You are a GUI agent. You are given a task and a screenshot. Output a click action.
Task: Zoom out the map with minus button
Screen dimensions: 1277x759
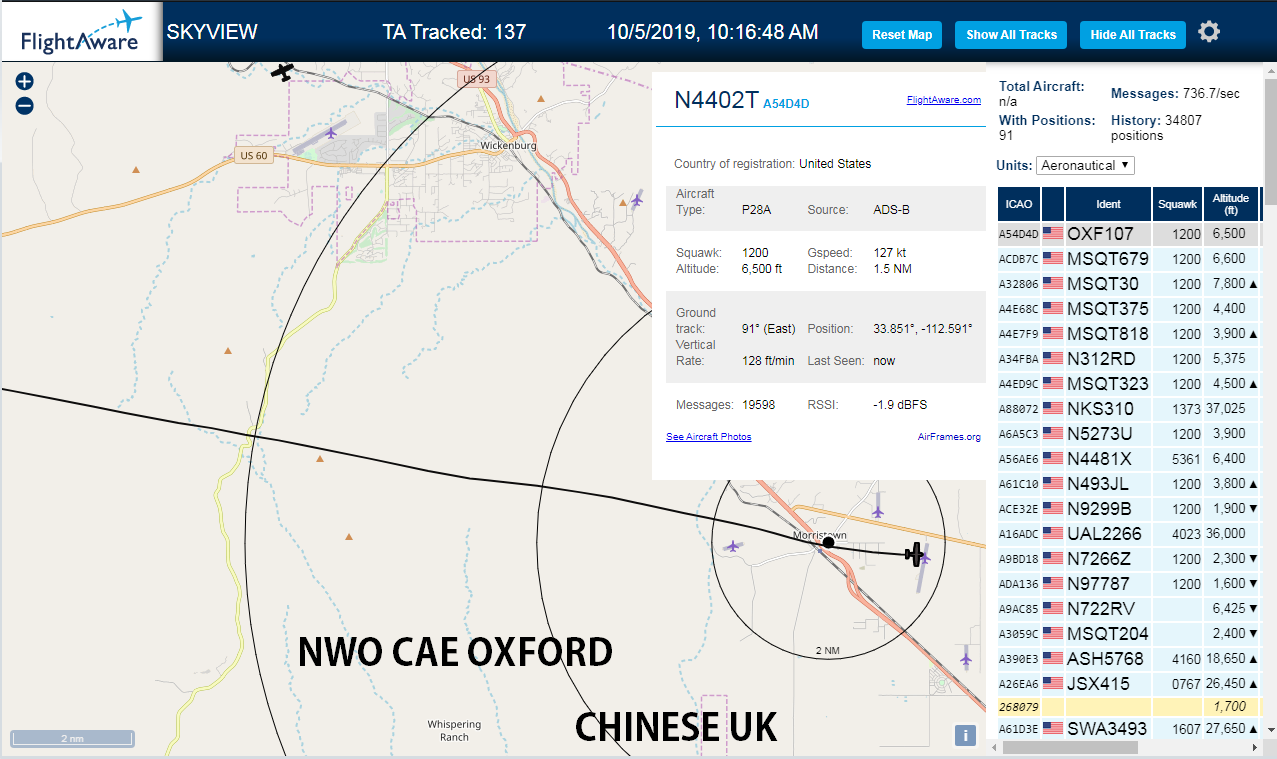pos(25,105)
